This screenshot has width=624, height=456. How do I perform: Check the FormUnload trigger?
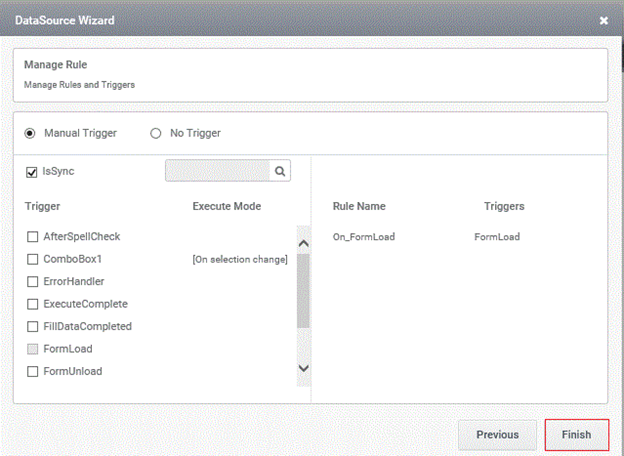coord(32,371)
